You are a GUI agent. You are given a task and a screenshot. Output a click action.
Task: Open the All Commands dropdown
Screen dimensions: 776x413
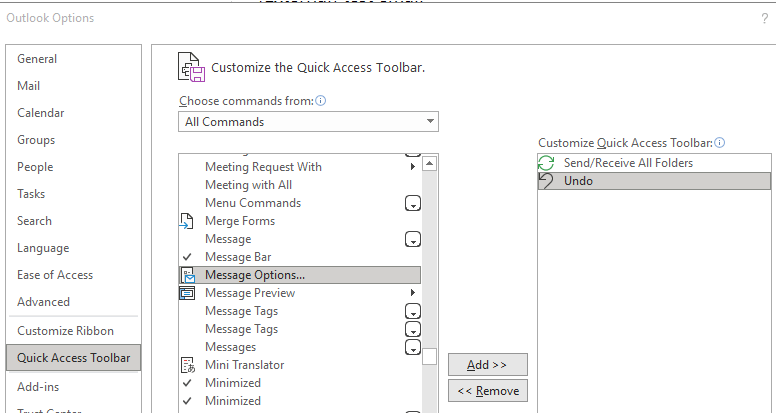click(309, 122)
